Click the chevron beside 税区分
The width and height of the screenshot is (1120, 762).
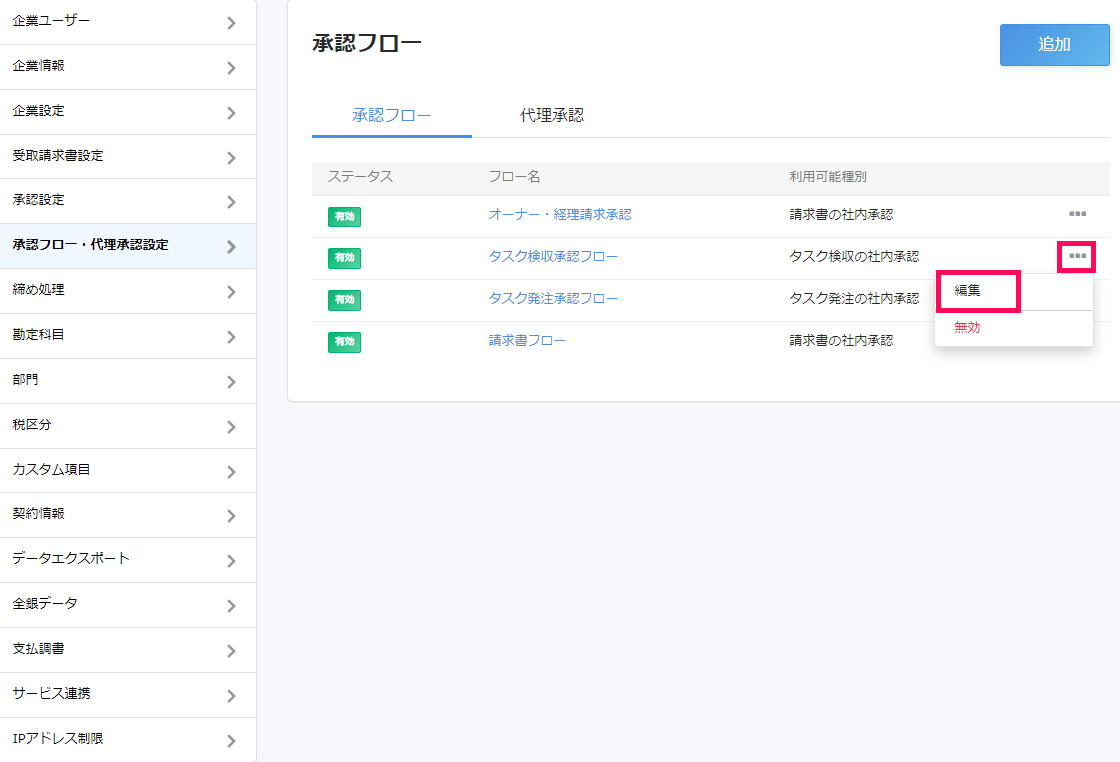(231, 426)
